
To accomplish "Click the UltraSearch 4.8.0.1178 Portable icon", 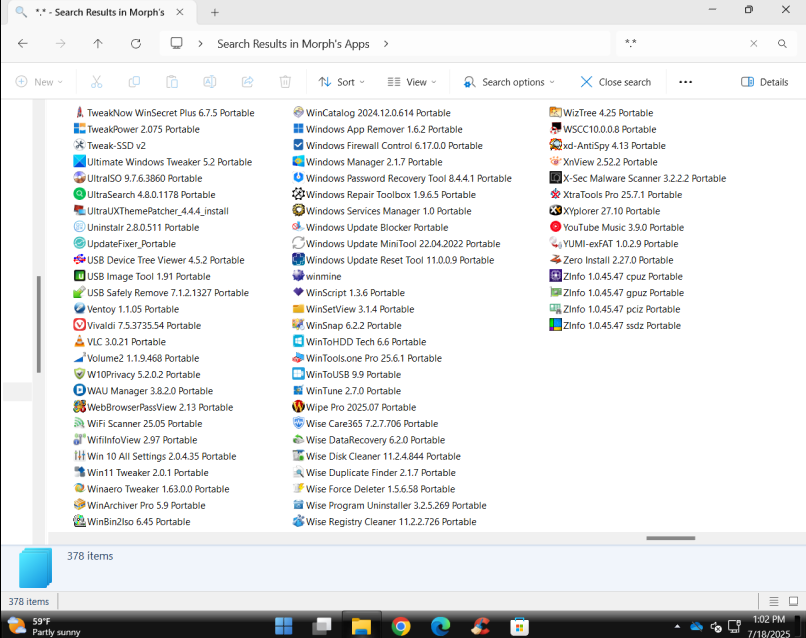I will (79, 194).
